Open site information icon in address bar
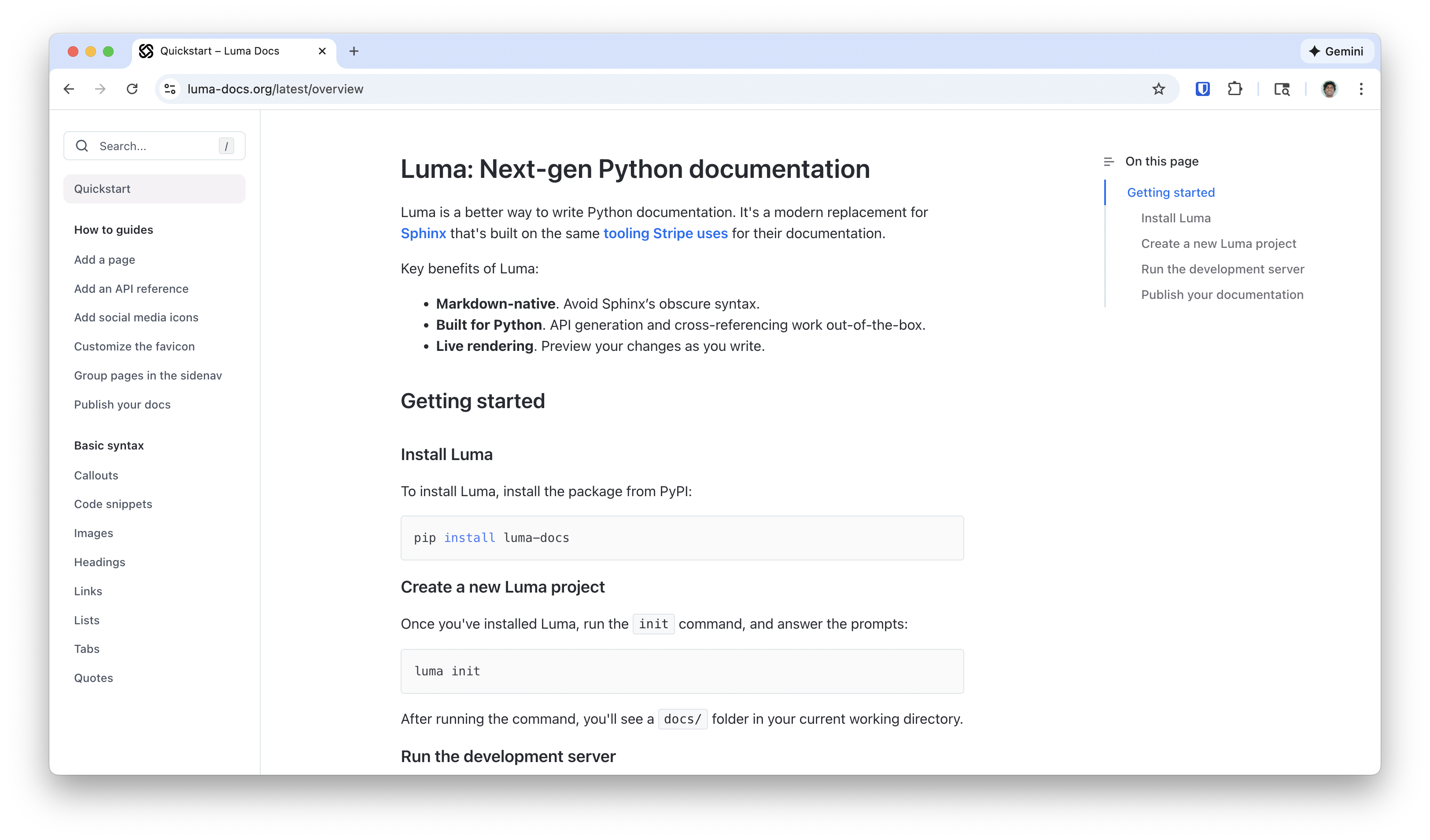Screen dimensions: 1430x840 [x=170, y=89]
